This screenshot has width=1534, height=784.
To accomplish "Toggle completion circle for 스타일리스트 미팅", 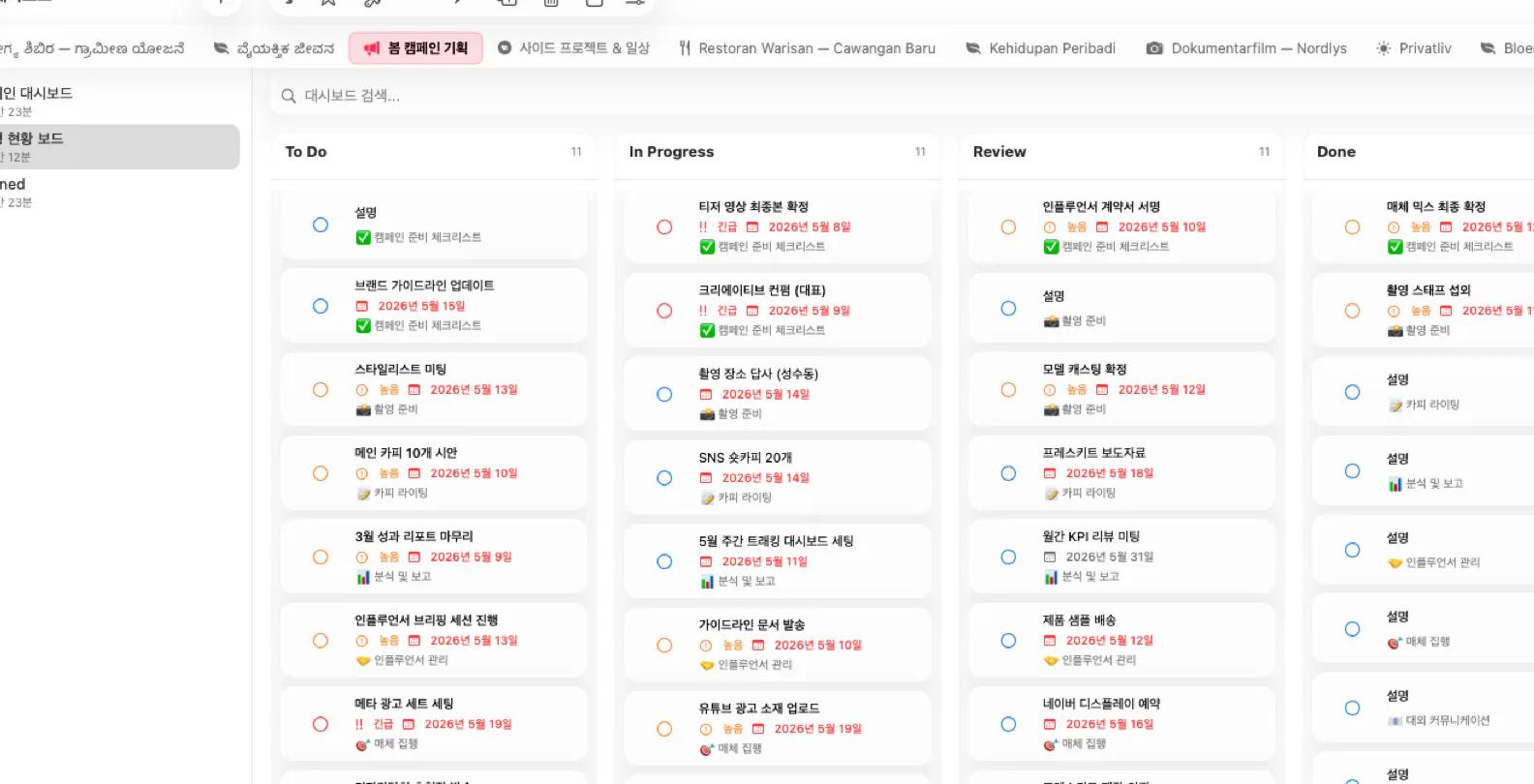I will (x=321, y=390).
